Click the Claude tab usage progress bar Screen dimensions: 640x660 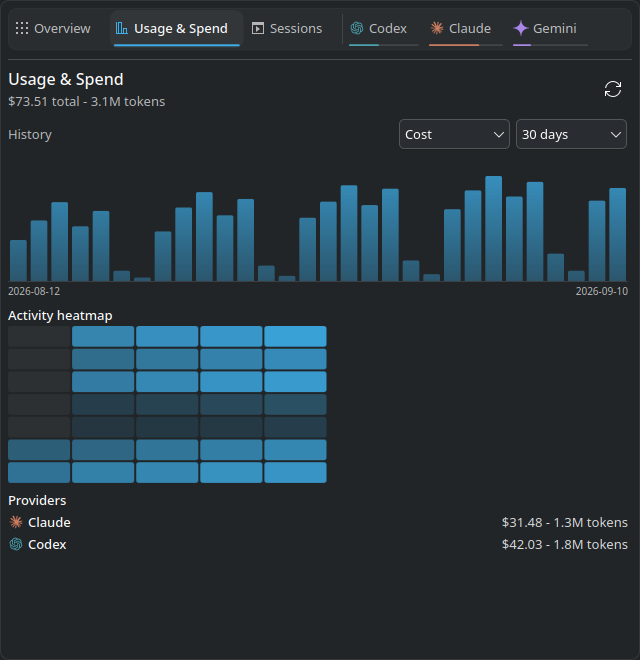point(466,45)
